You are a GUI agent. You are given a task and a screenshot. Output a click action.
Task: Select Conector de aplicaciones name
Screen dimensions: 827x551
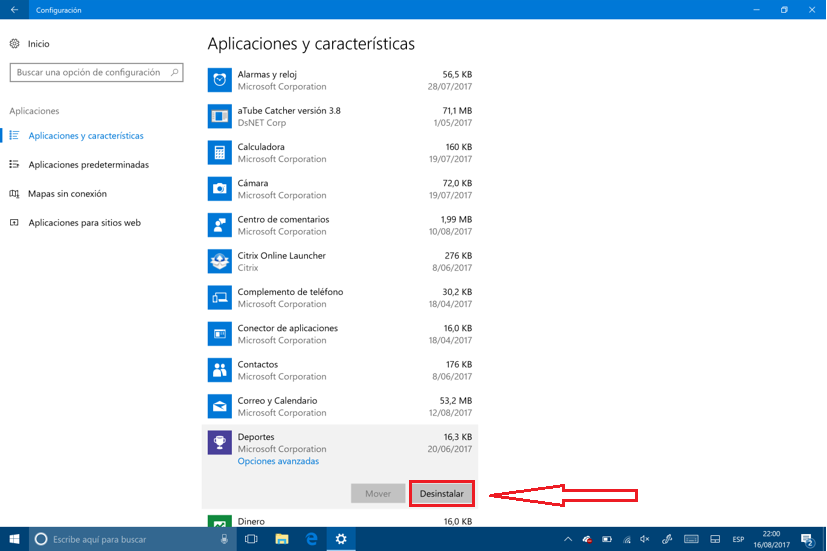tap(287, 328)
